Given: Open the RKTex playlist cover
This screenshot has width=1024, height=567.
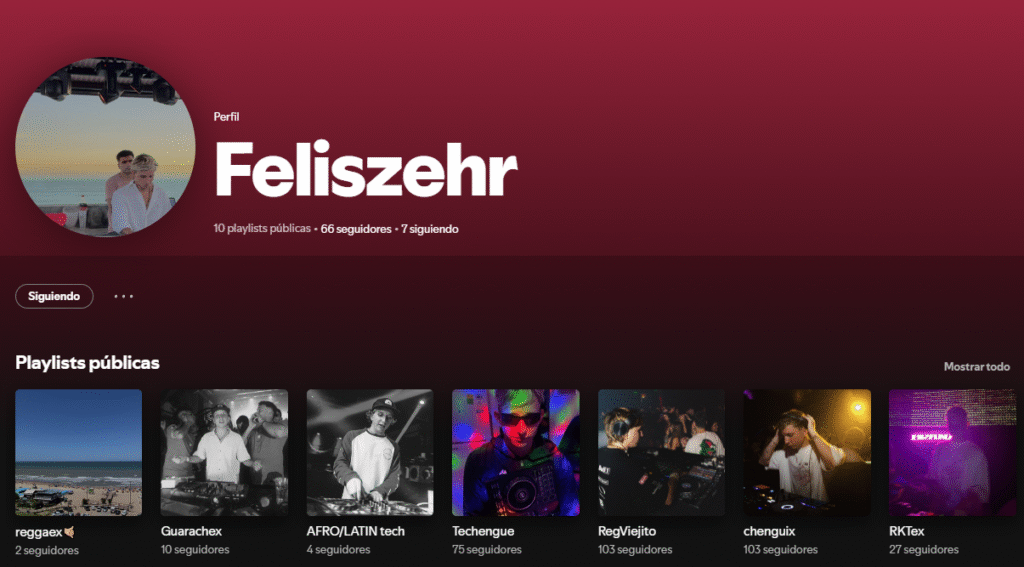Looking at the screenshot, I should (x=953, y=452).
